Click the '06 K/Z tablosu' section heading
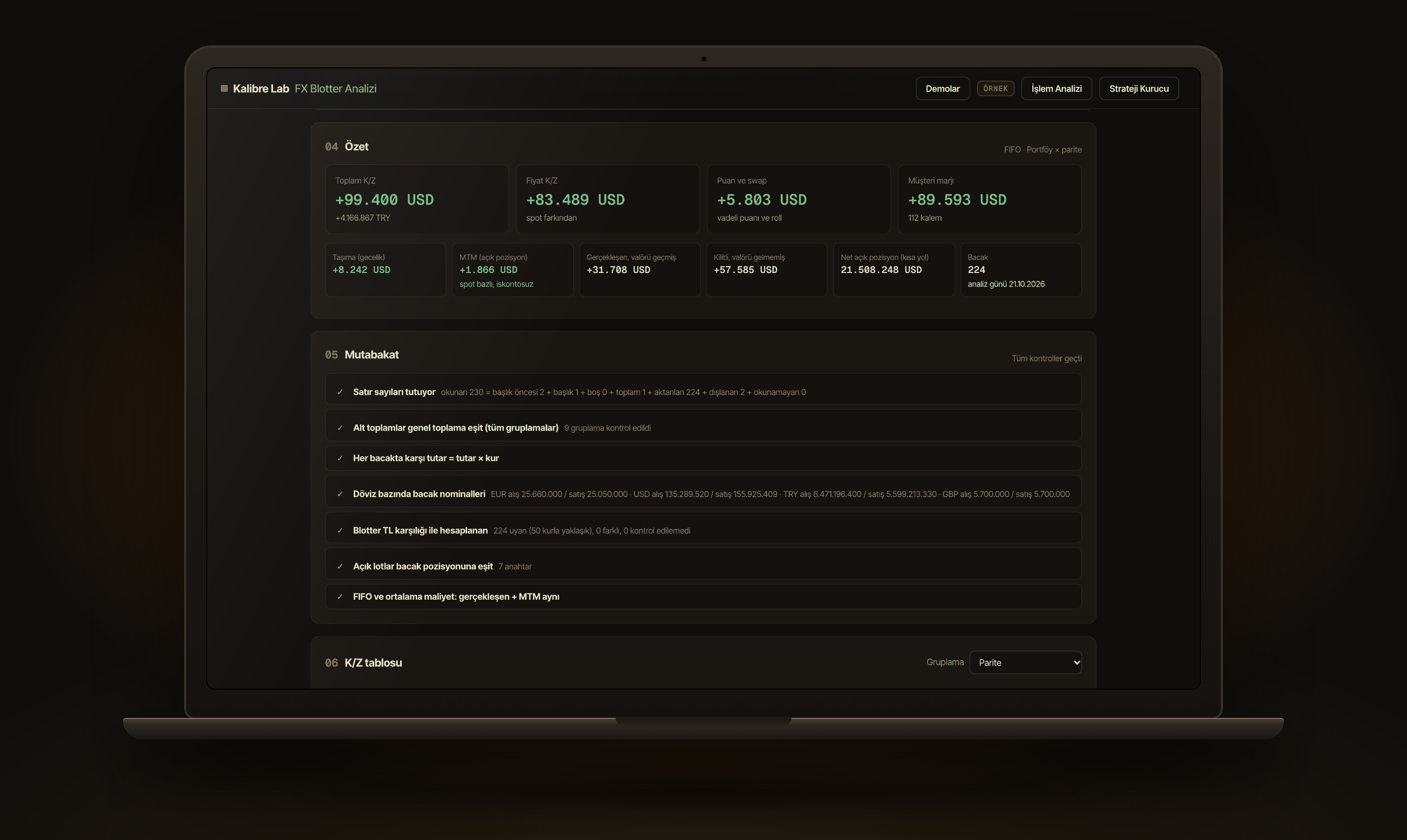This screenshot has width=1407, height=840. (363, 663)
